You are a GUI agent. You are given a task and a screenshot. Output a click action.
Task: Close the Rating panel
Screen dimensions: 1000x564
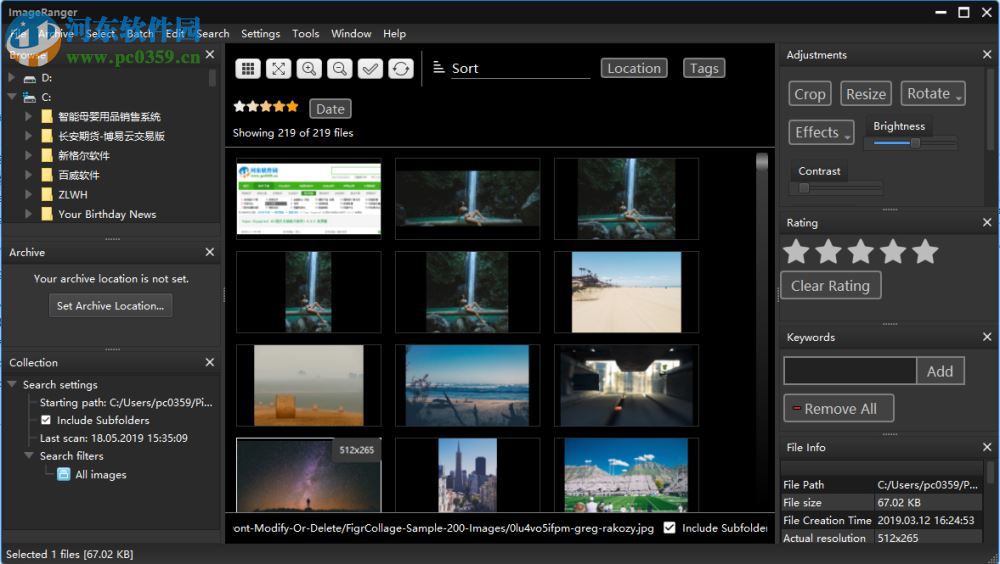987,223
